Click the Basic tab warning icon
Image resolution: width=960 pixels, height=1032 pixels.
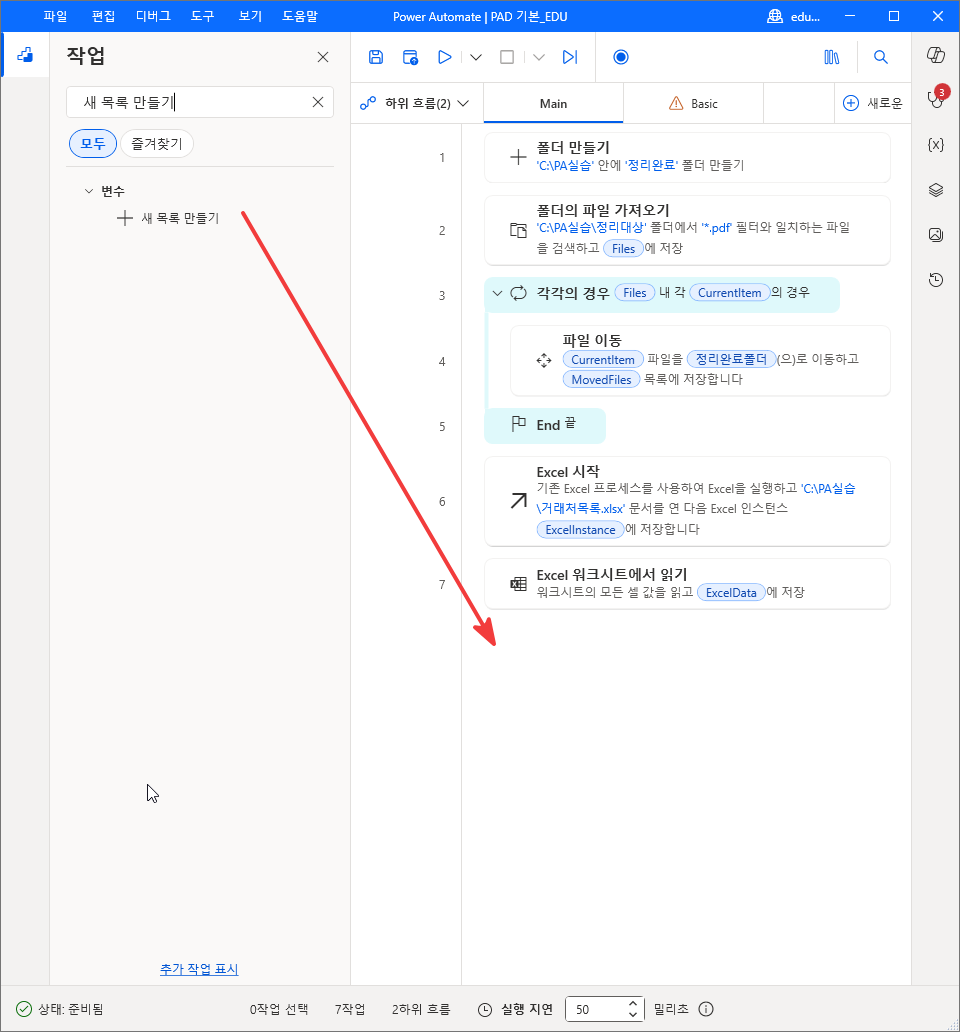click(x=676, y=103)
